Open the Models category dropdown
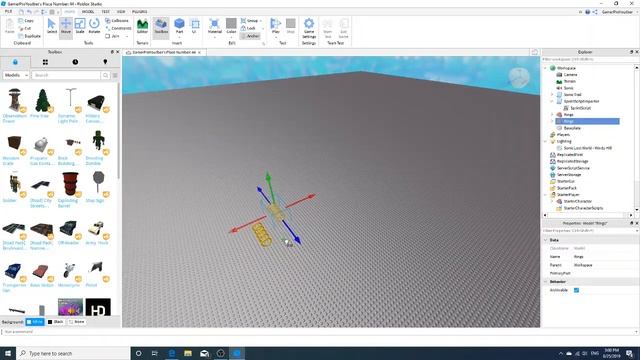 point(16,75)
